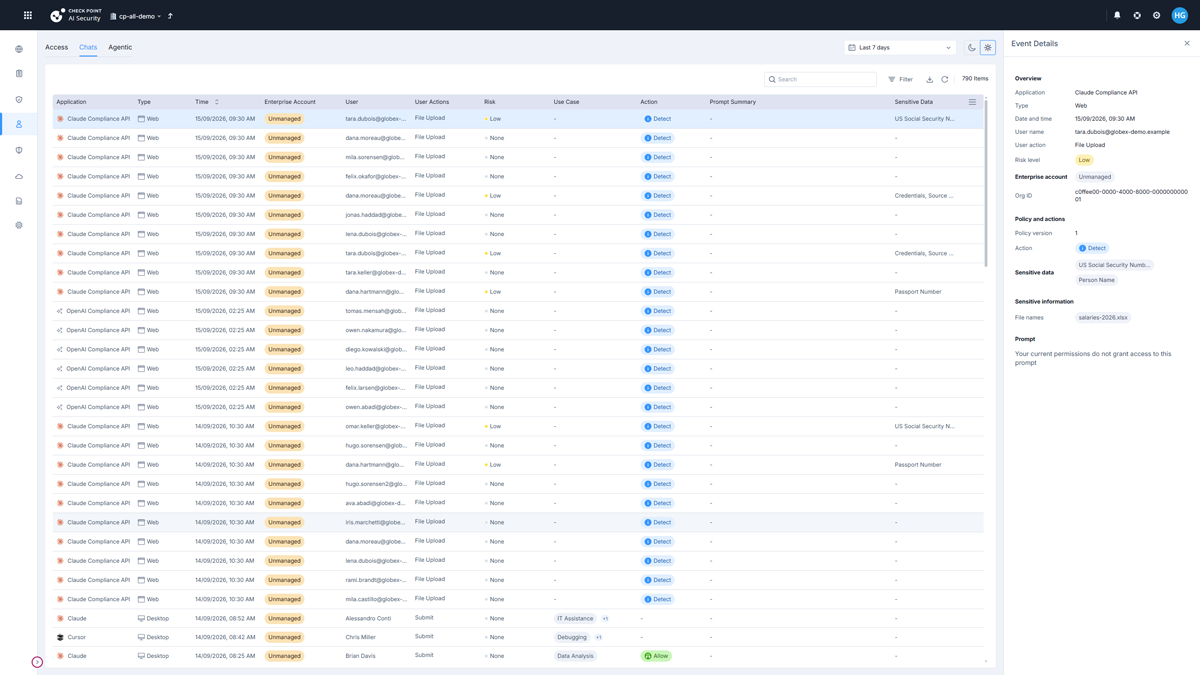Image resolution: width=1200 pixels, height=675 pixels.
Task: Download the events list
Action: click(x=929, y=79)
